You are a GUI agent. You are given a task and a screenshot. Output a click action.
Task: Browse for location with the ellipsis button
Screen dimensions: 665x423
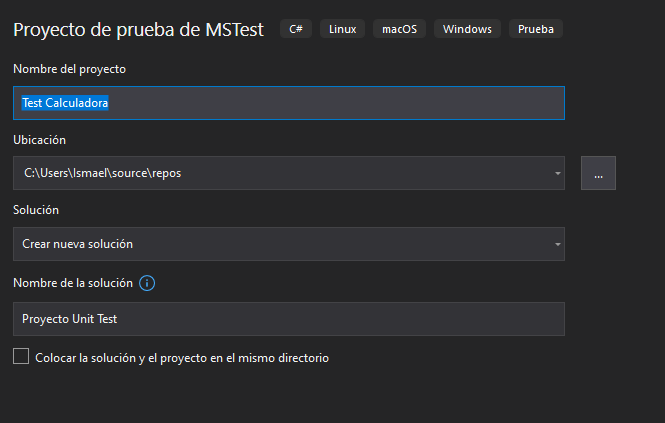(598, 173)
